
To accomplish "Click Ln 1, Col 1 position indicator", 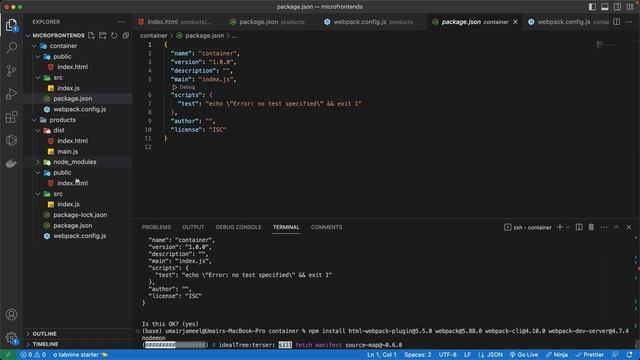I will point(382,355).
